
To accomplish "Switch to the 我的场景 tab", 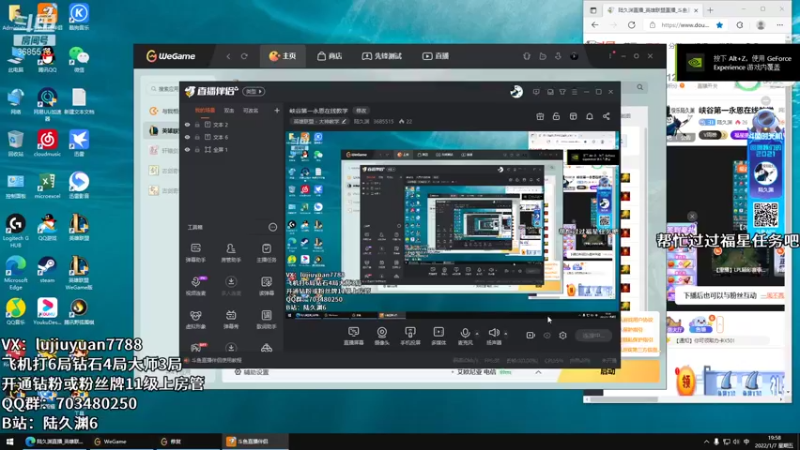I will (205, 110).
